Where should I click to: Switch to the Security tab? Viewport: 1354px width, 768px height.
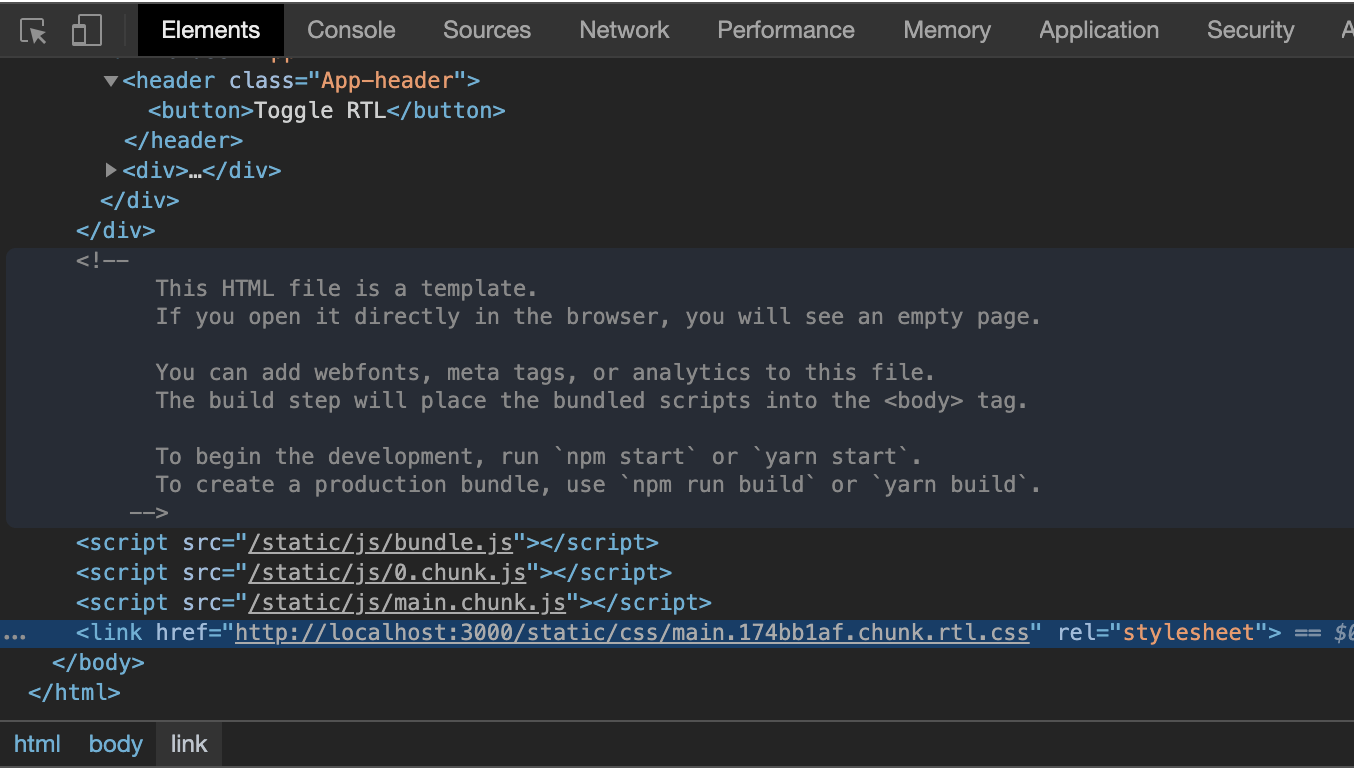coord(1250,30)
